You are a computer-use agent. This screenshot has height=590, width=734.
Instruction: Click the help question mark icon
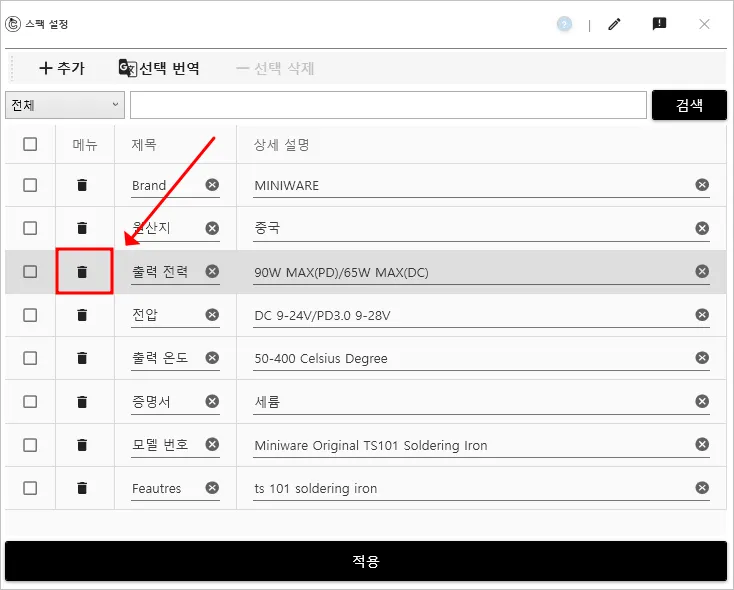tap(565, 24)
